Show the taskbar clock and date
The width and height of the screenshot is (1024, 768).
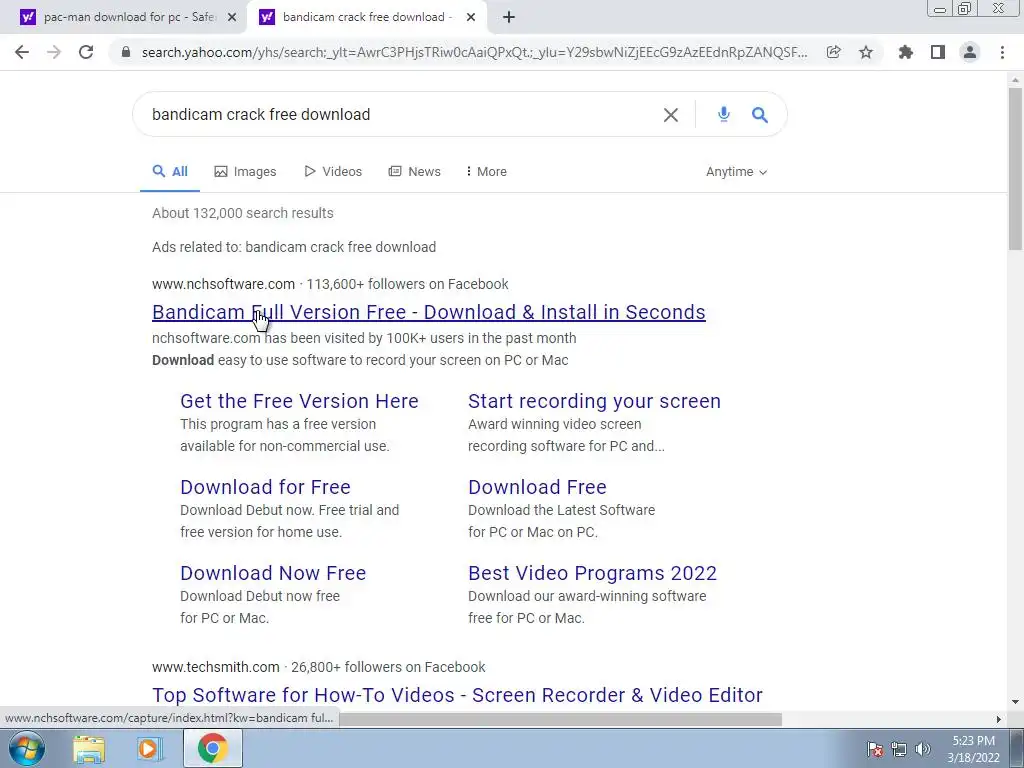pyautogui.click(x=973, y=749)
